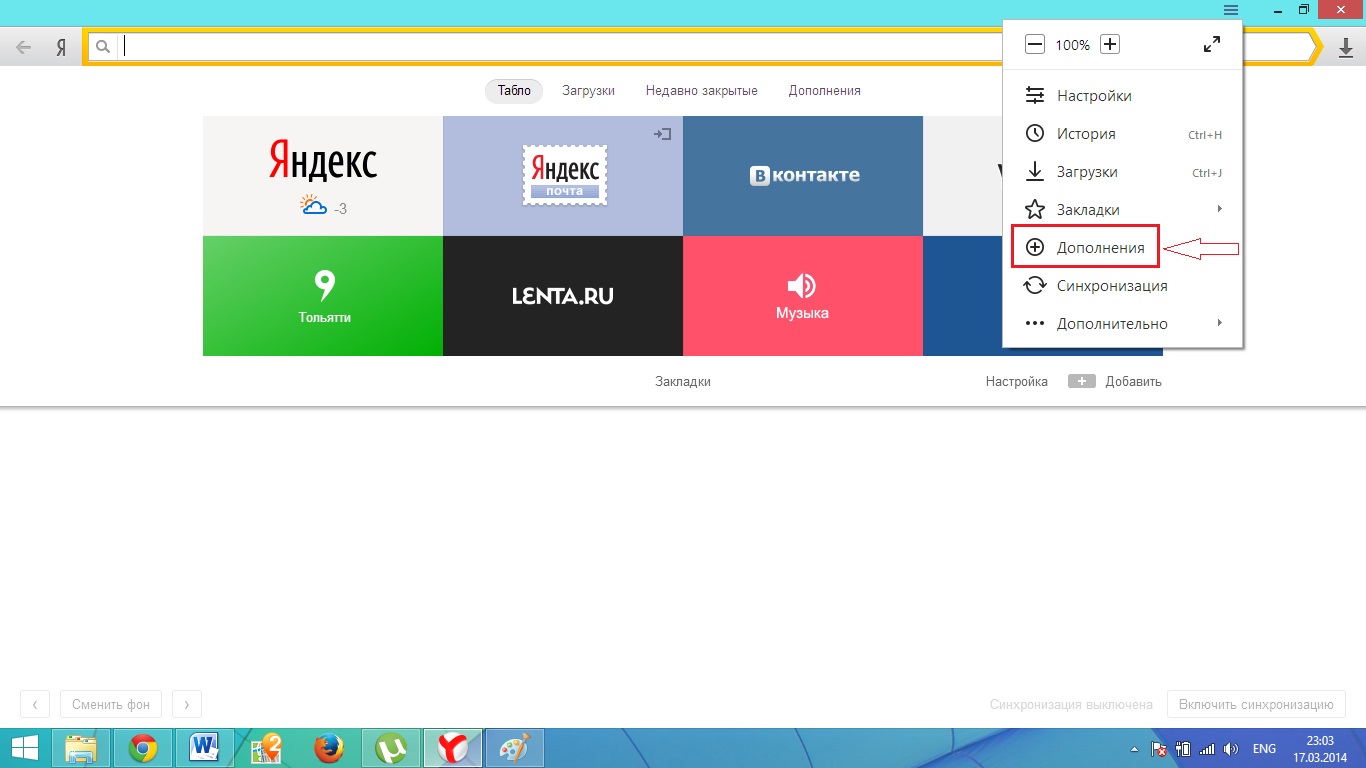1366x768 pixels.
Task: Show hidden tray icons arrow
Action: [x=1134, y=749]
